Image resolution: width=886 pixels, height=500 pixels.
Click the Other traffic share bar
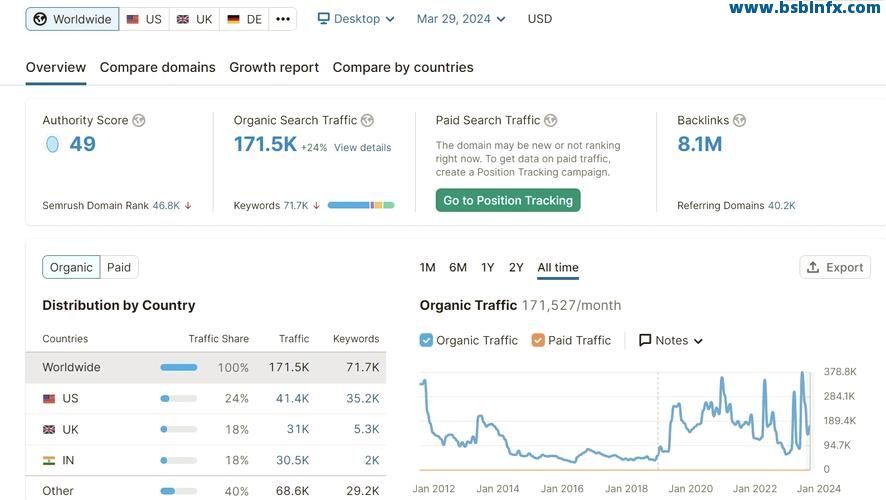click(179, 491)
